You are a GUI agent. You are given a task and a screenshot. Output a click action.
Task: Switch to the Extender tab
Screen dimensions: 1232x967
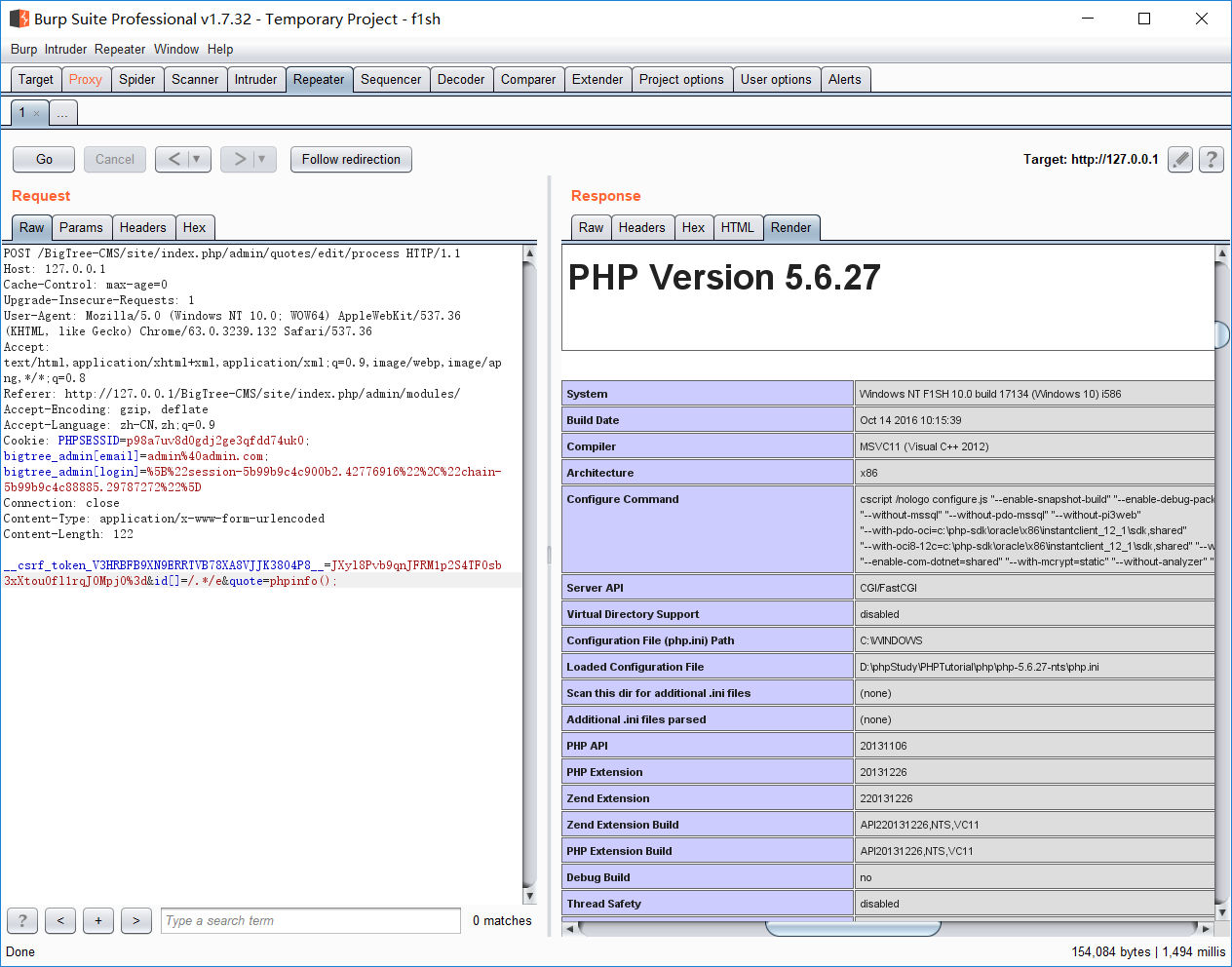click(x=597, y=80)
